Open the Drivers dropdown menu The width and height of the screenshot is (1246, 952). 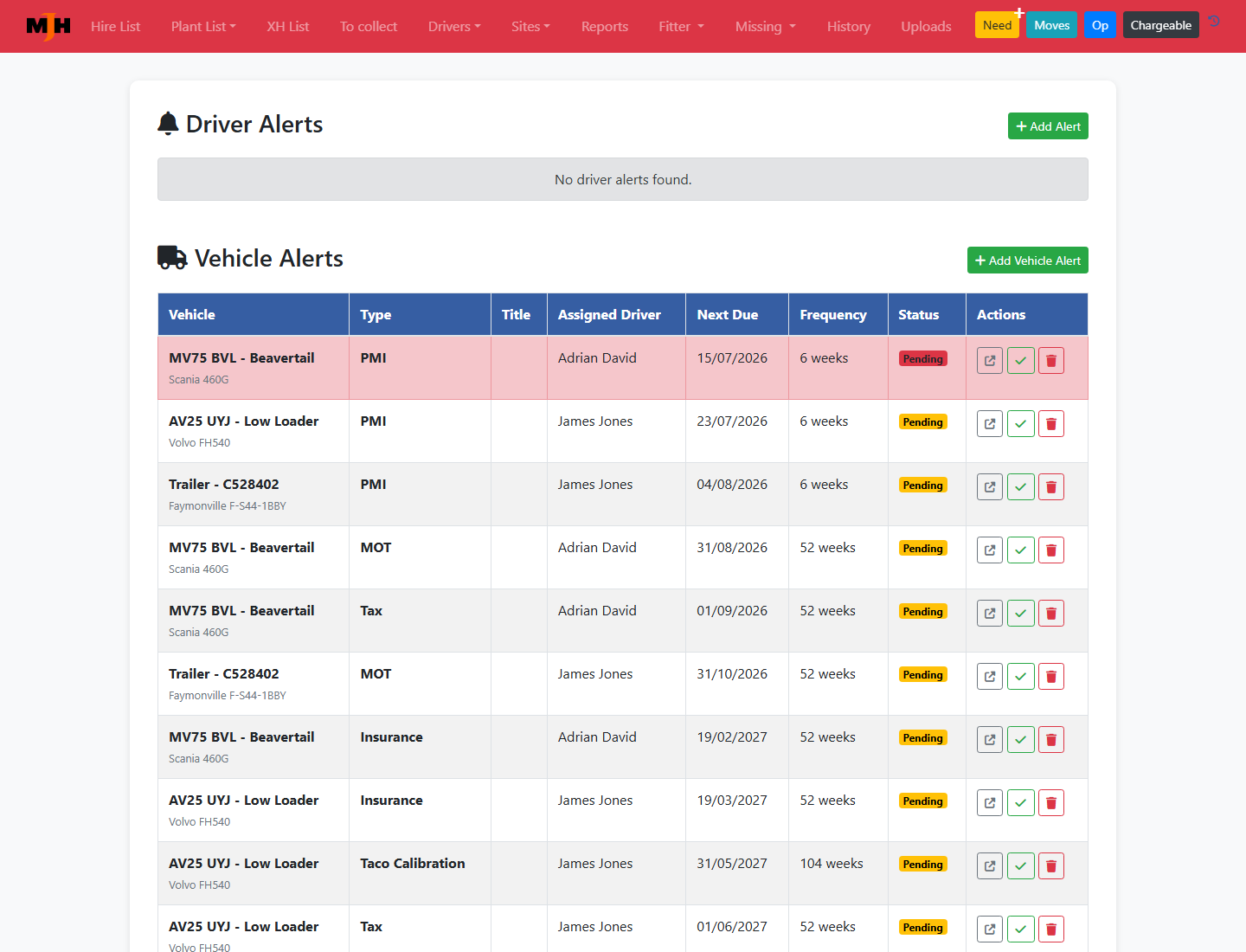(x=454, y=27)
